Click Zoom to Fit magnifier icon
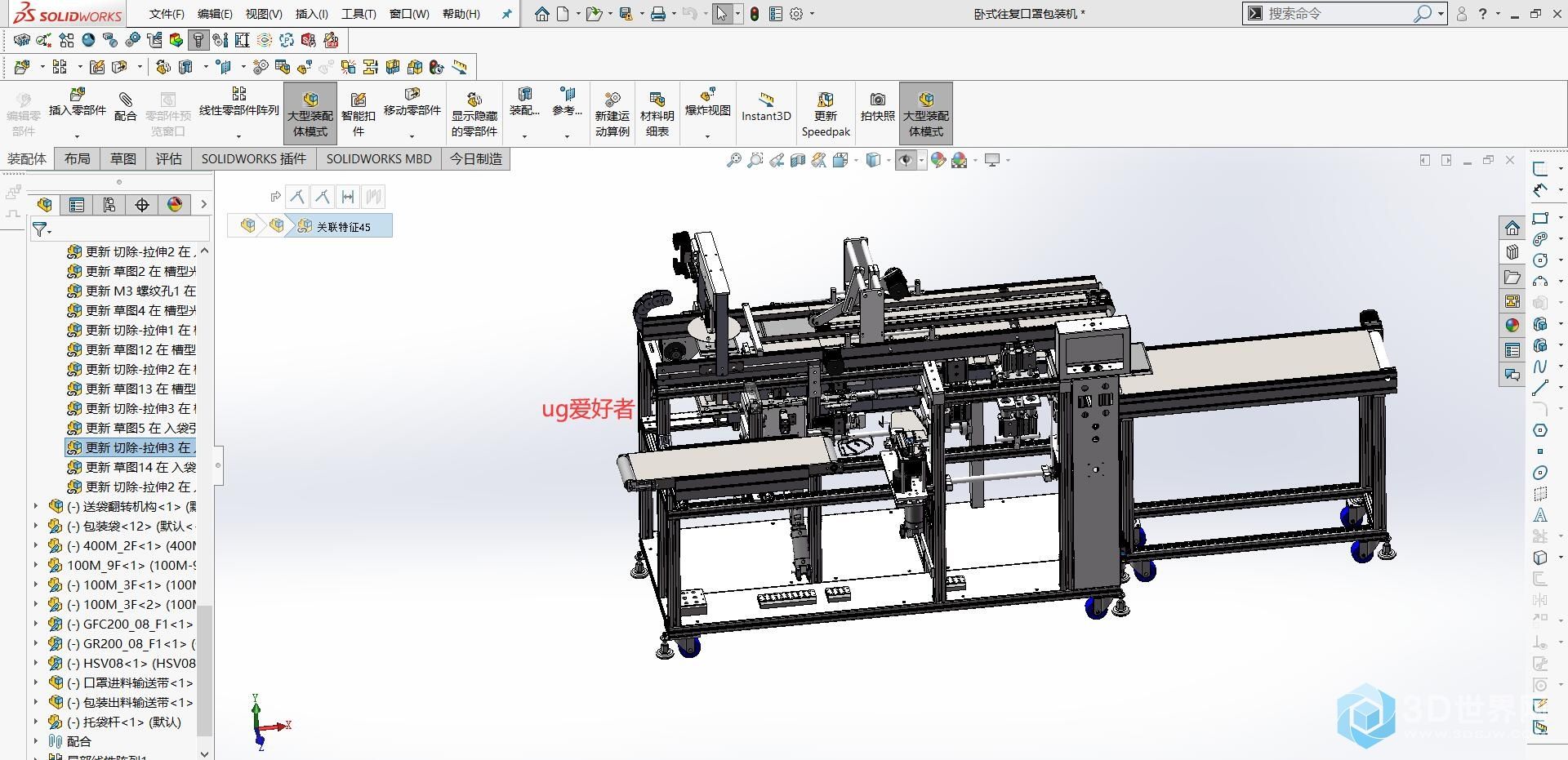The height and width of the screenshot is (760, 1568). [733, 160]
